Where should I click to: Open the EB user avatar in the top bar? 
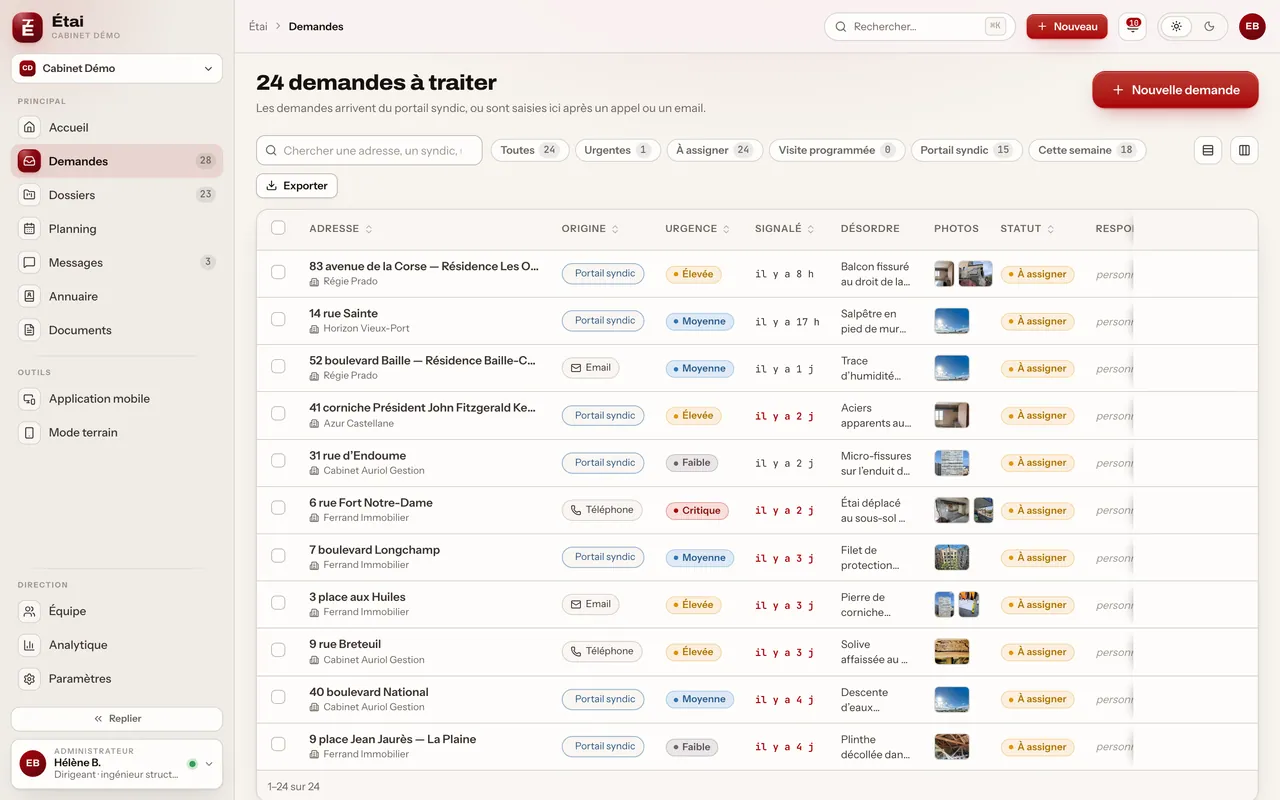[x=1252, y=27]
